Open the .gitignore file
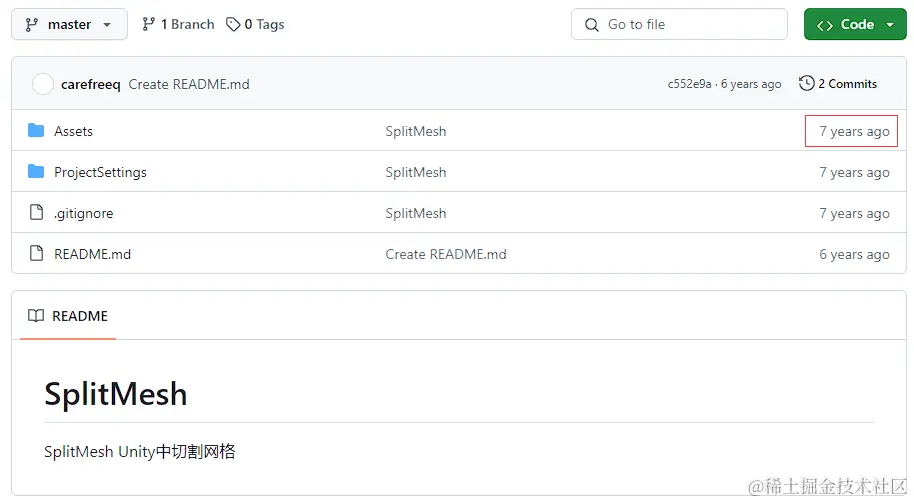914x503 pixels. coord(83,213)
